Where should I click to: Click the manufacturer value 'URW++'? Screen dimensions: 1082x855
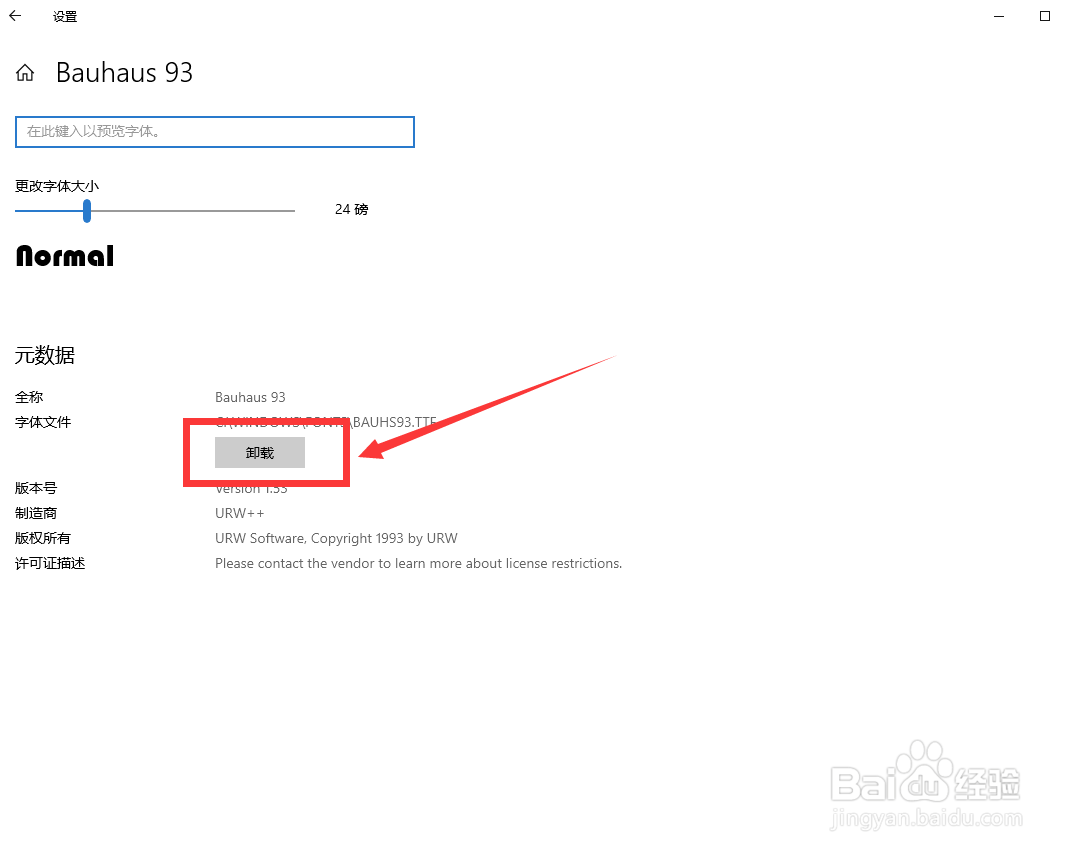(239, 513)
